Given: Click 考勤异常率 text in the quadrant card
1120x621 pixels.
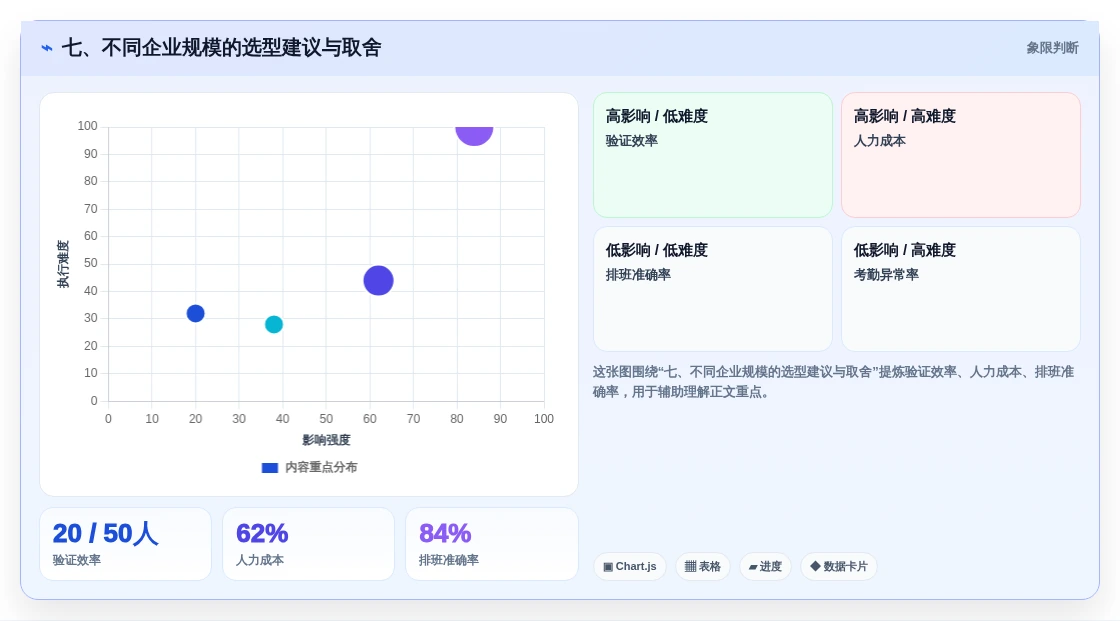Looking at the screenshot, I should 886,274.
